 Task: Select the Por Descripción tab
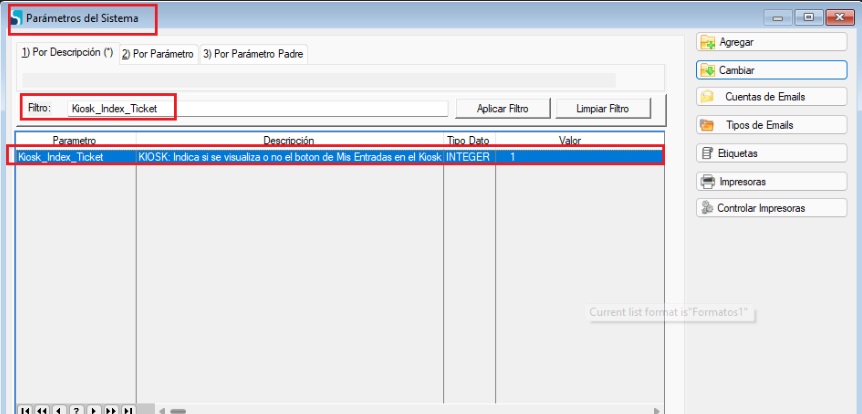click(x=67, y=54)
